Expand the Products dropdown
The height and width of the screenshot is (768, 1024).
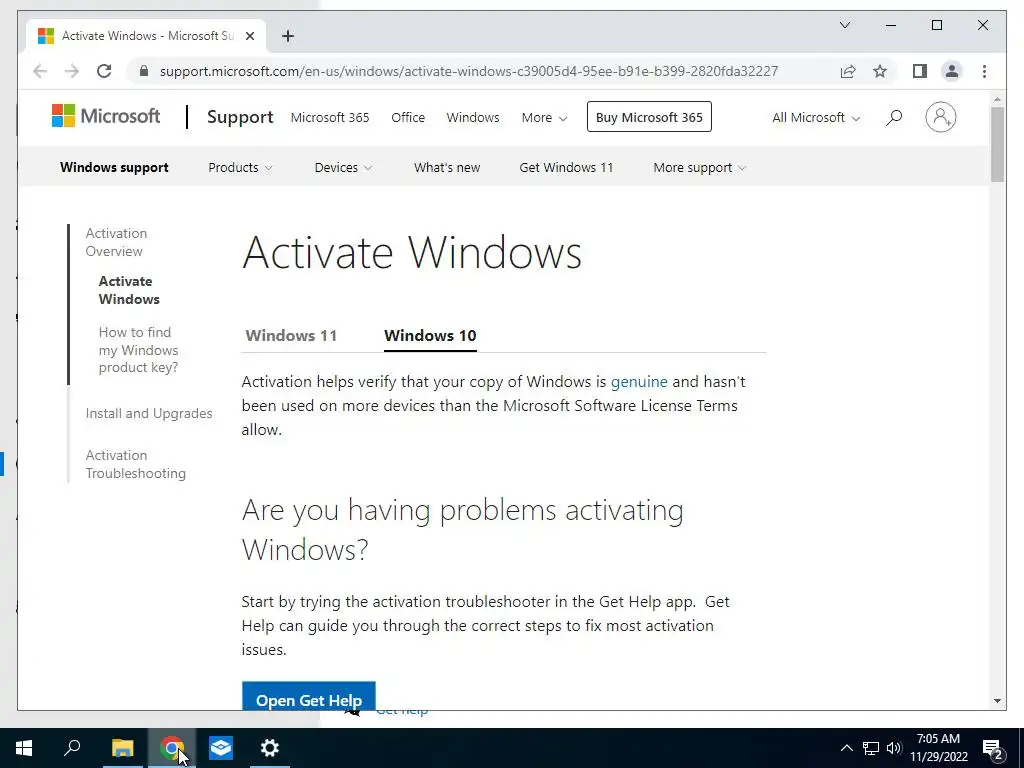(x=240, y=168)
